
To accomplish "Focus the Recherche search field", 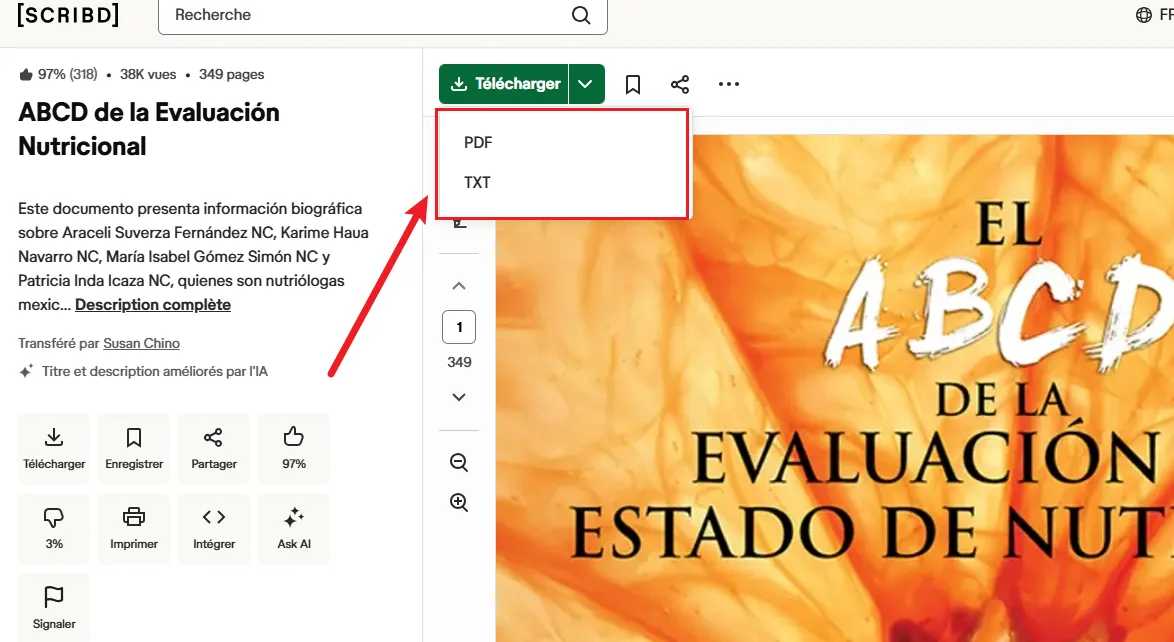I will click(x=383, y=15).
